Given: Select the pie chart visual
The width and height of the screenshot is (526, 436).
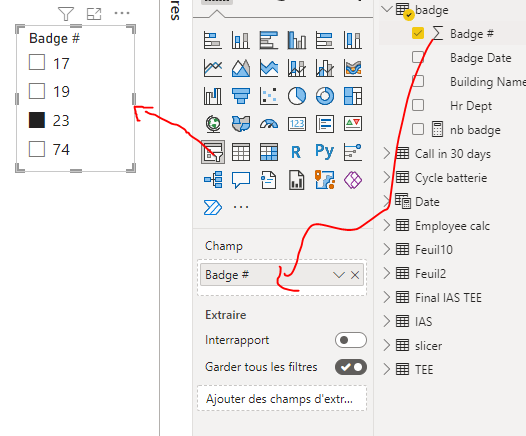Looking at the screenshot, I should [297, 96].
